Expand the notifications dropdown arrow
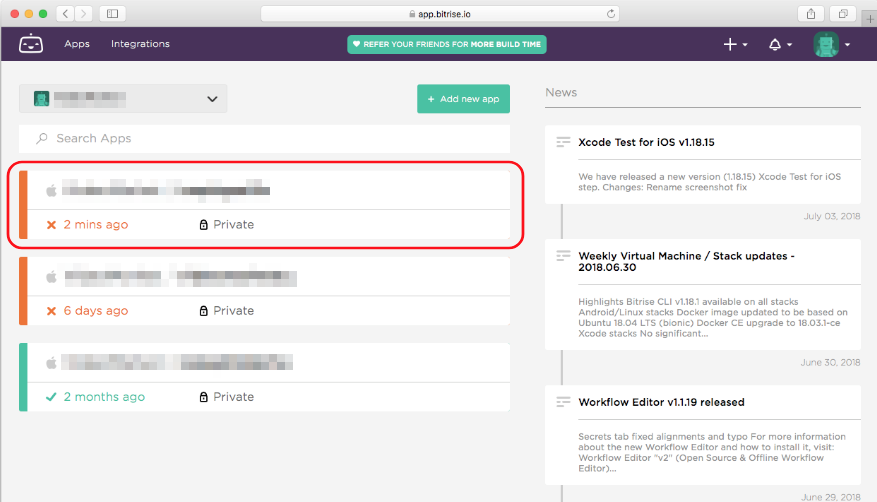Image resolution: width=877 pixels, height=502 pixels. click(x=789, y=45)
